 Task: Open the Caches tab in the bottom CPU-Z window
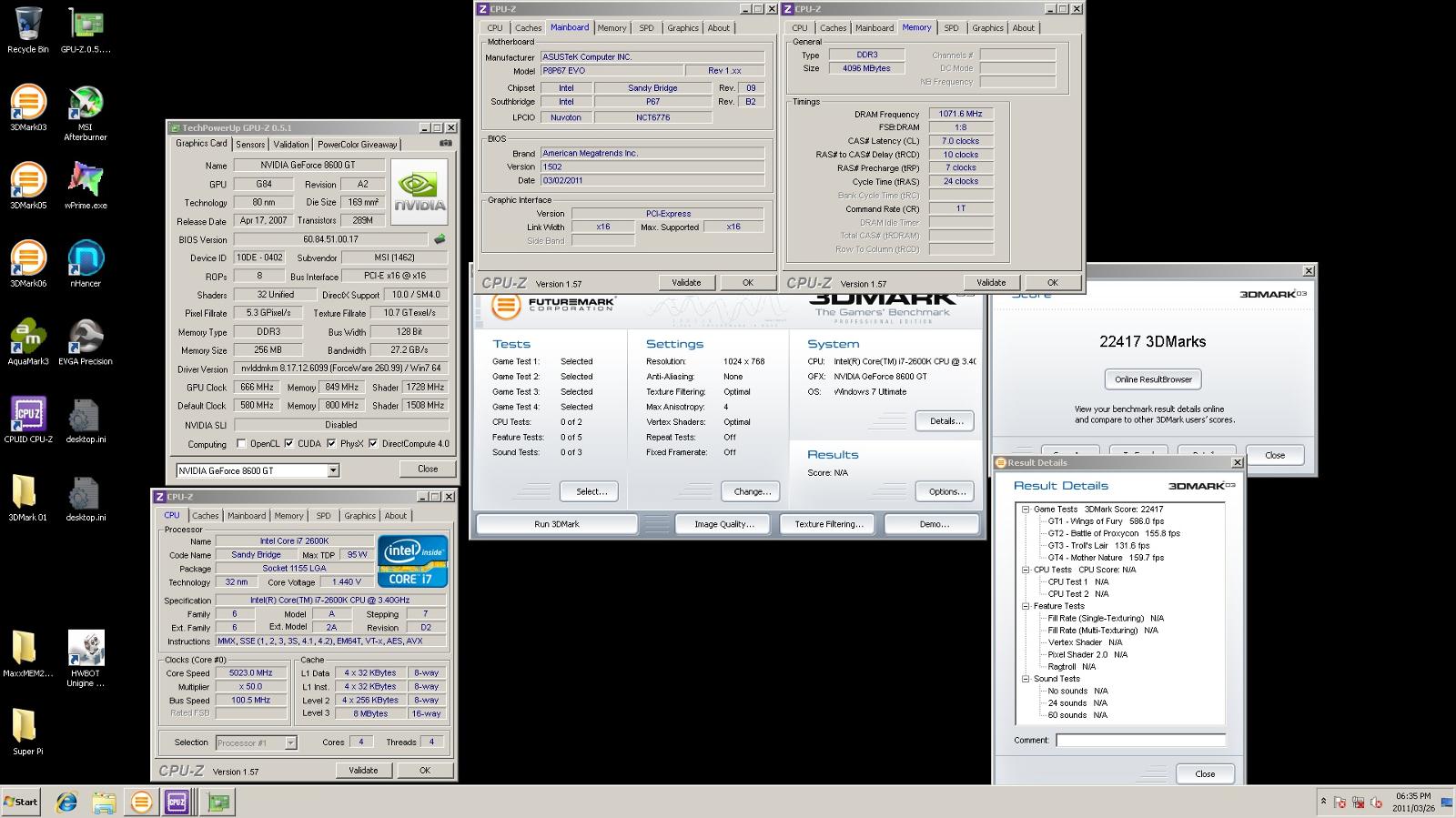click(206, 516)
